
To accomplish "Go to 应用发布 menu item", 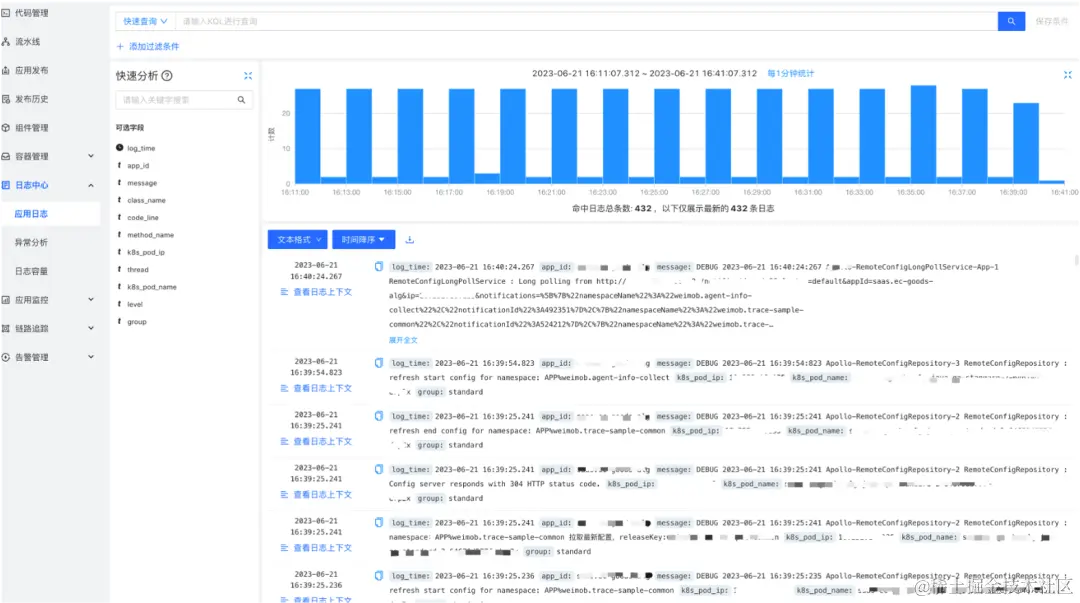I will click(32, 70).
